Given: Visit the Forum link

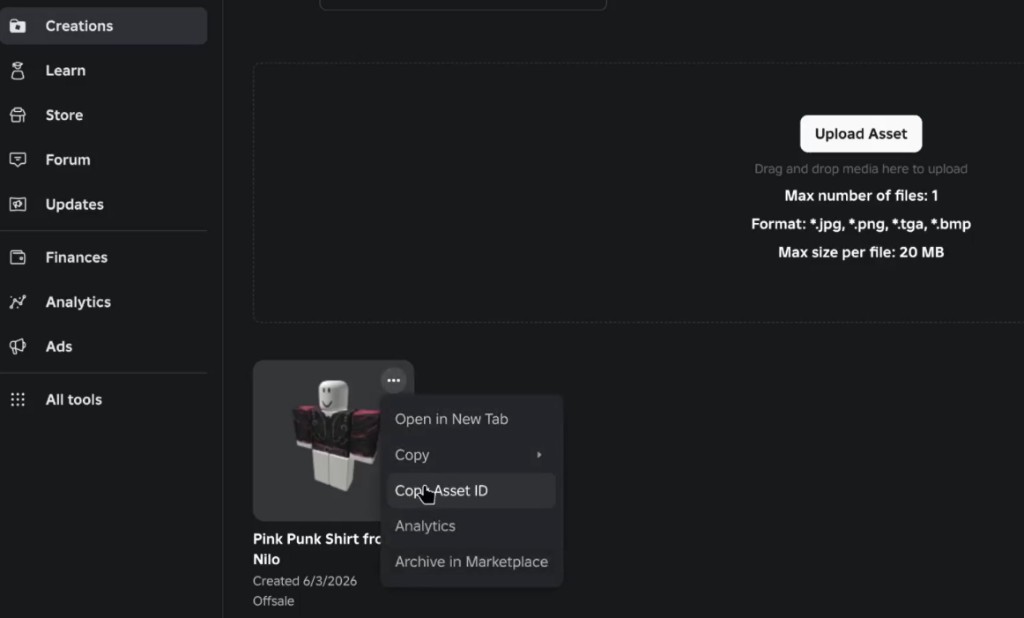Looking at the screenshot, I should point(68,159).
